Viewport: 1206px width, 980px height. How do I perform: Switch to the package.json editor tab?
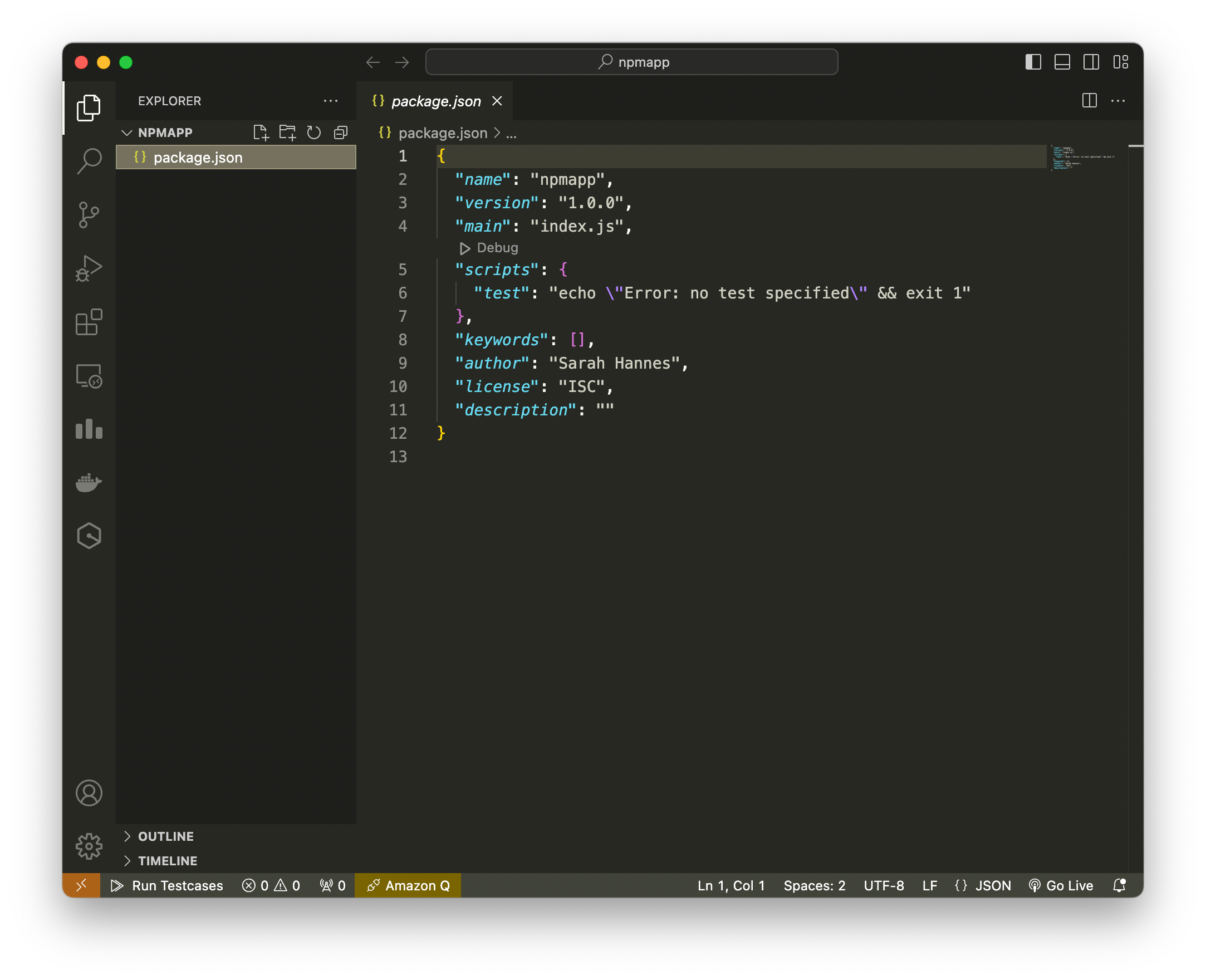coord(435,101)
